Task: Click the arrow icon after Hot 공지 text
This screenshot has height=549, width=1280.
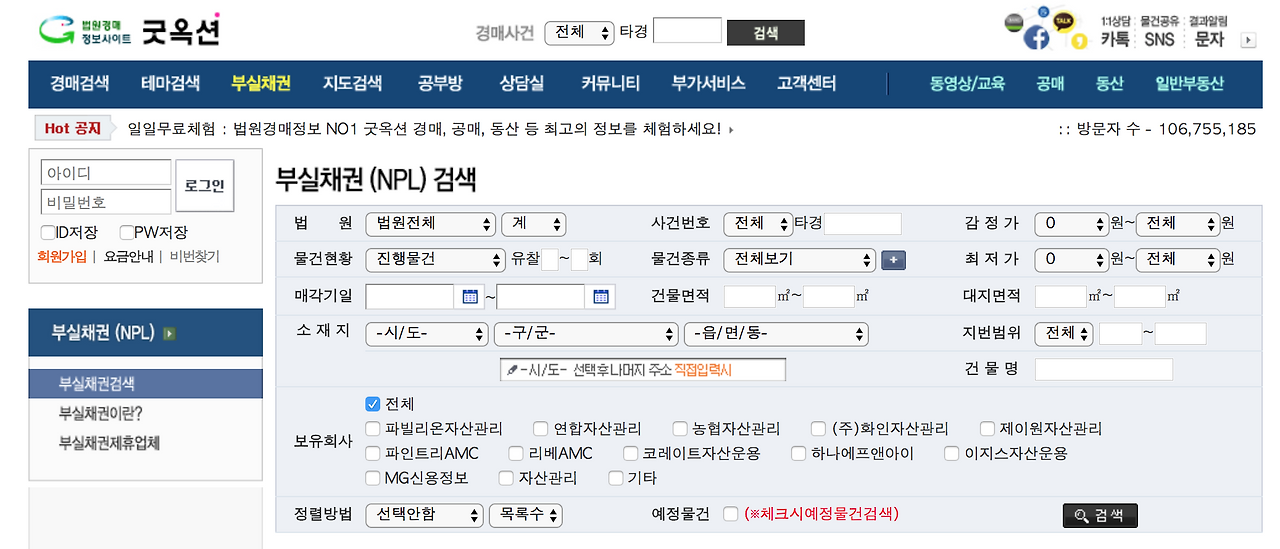Action: coord(731,130)
